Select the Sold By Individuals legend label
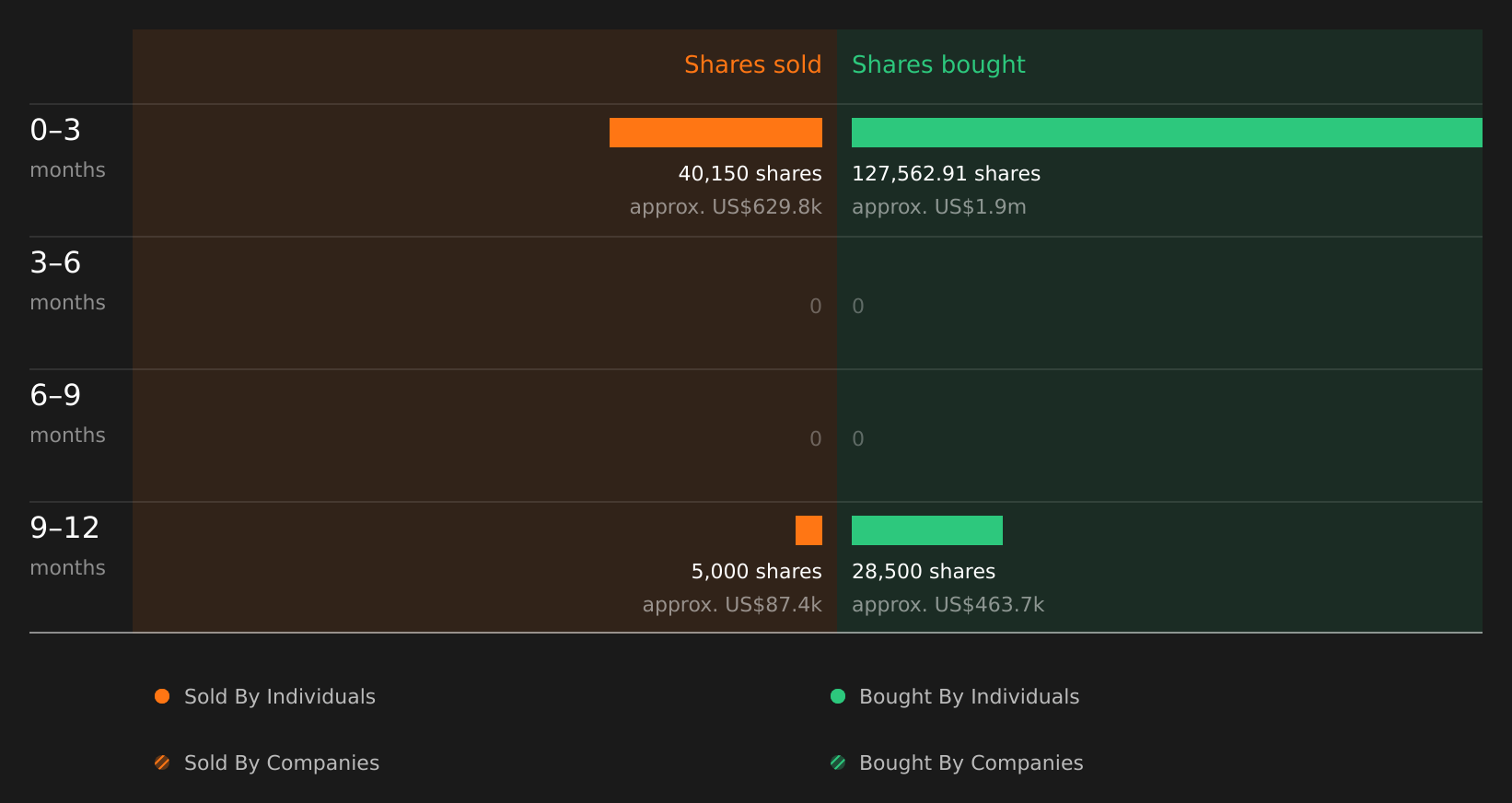Viewport: 1512px width, 803px height. pos(280,697)
